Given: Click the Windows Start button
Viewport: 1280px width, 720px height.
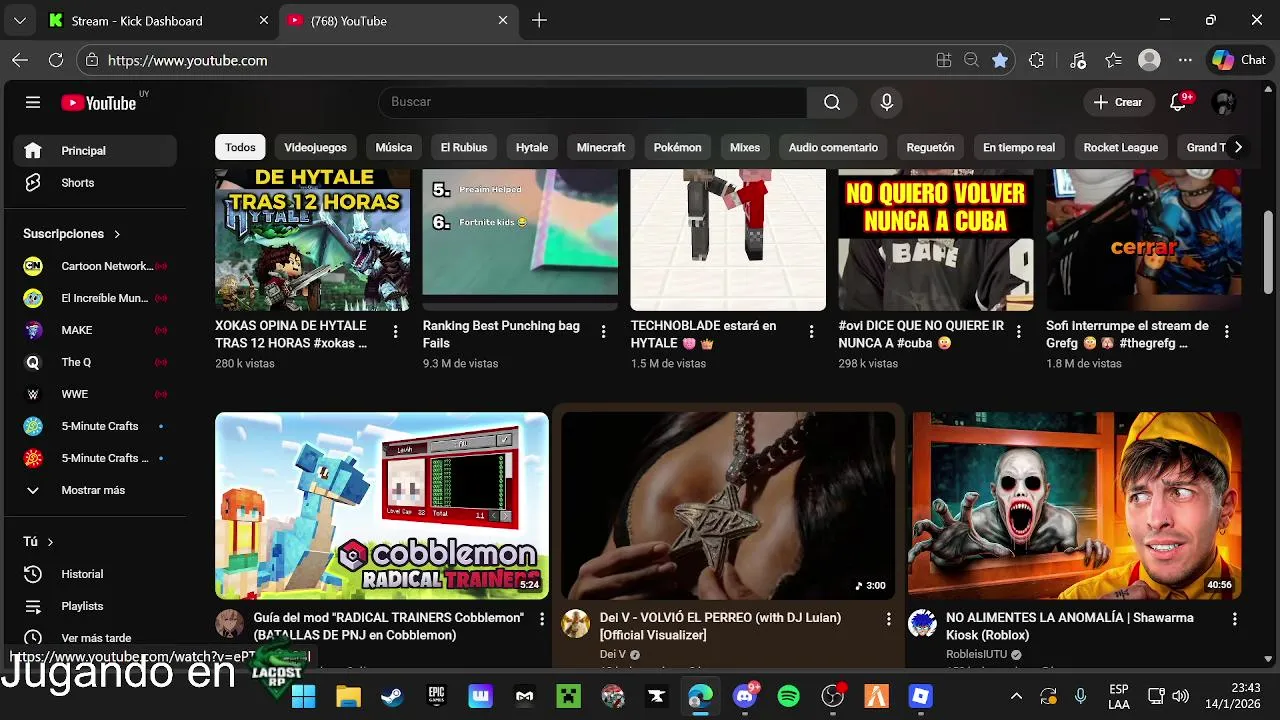Looking at the screenshot, I should click(304, 696).
